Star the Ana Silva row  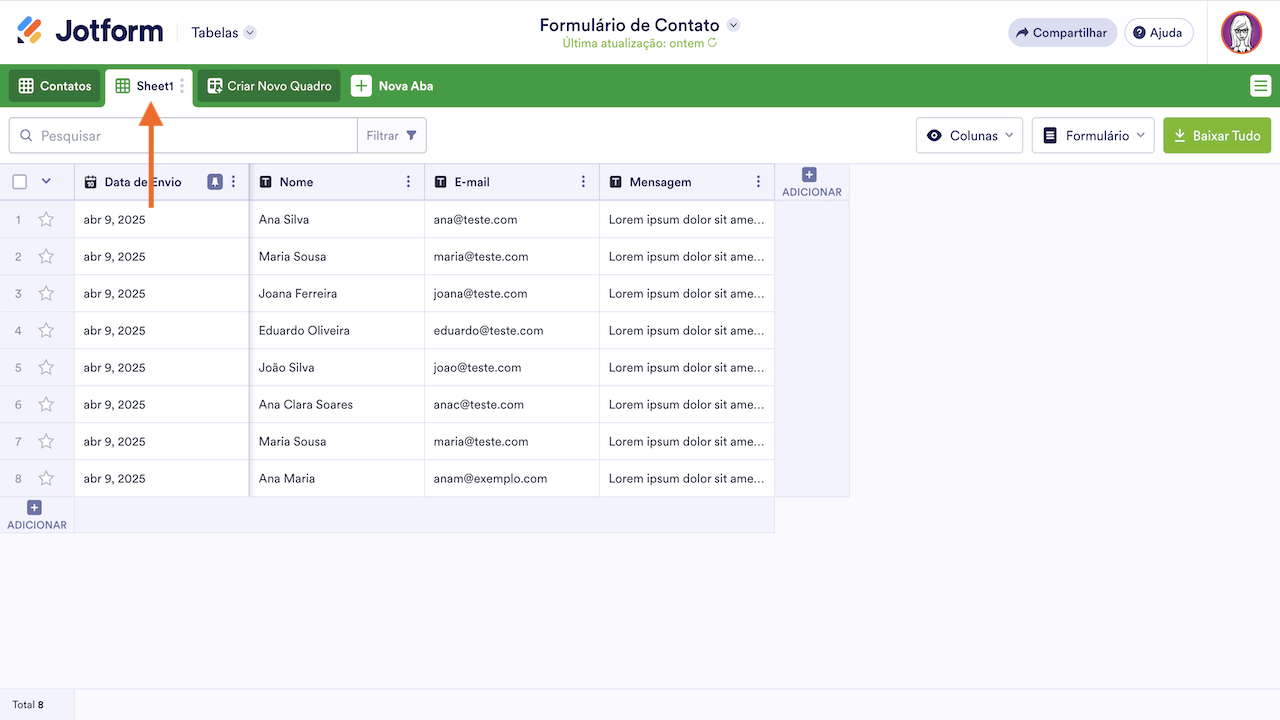coord(46,220)
